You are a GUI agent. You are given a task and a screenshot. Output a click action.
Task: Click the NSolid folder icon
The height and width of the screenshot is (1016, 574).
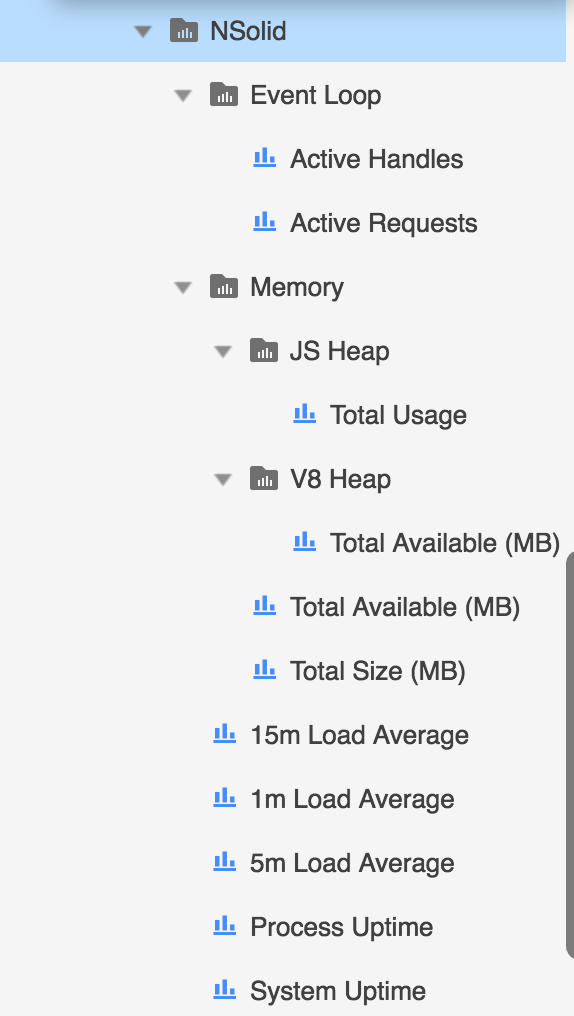184,30
